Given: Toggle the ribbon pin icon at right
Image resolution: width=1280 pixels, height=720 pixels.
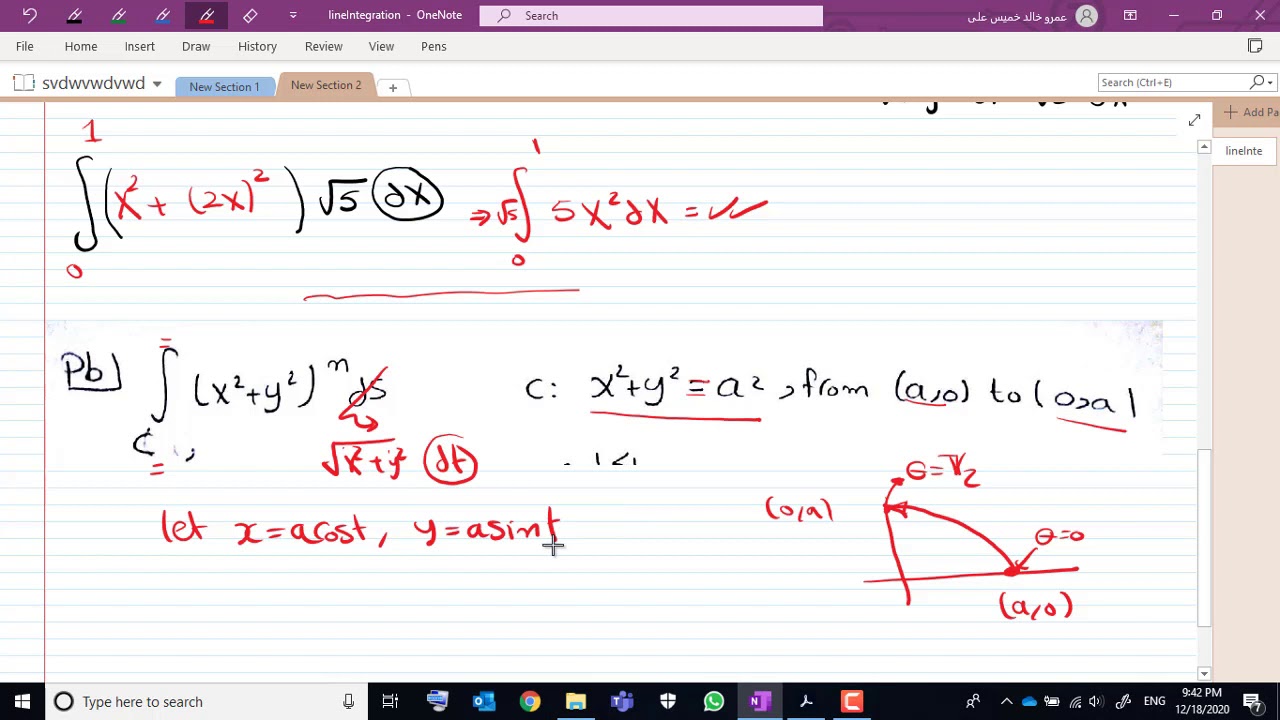Looking at the screenshot, I should [1255, 46].
